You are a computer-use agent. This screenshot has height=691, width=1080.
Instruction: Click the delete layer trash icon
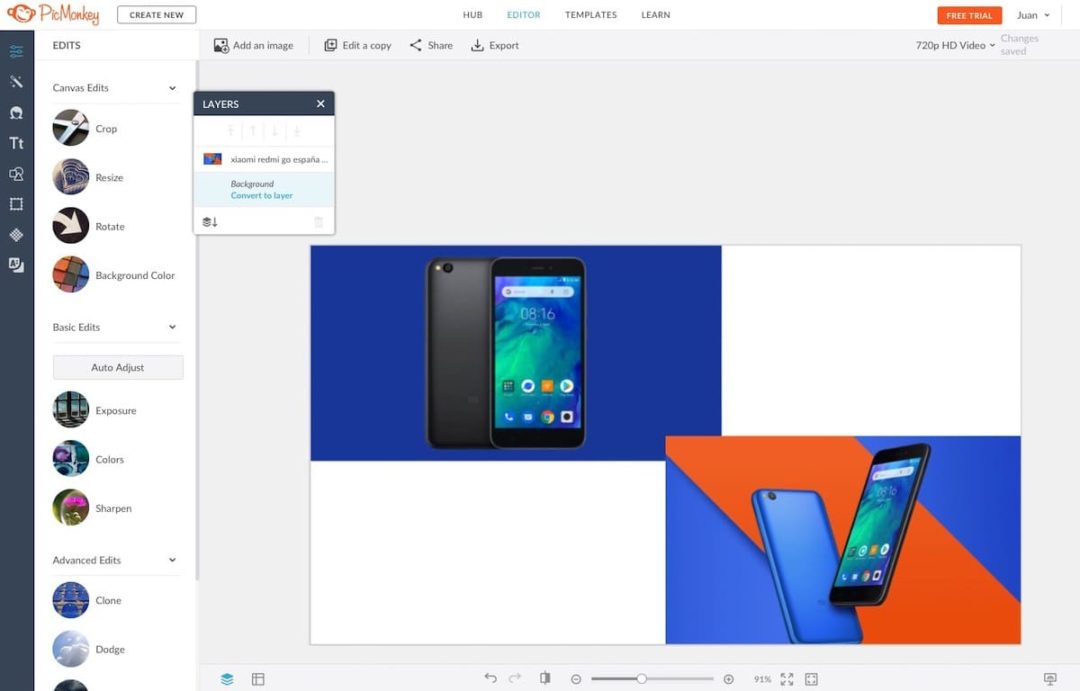click(319, 222)
